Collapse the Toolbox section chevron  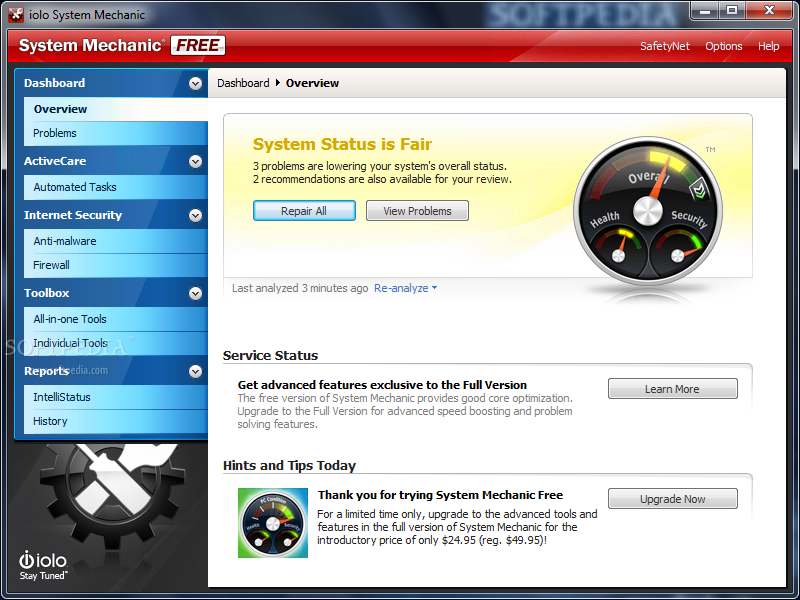tap(195, 293)
